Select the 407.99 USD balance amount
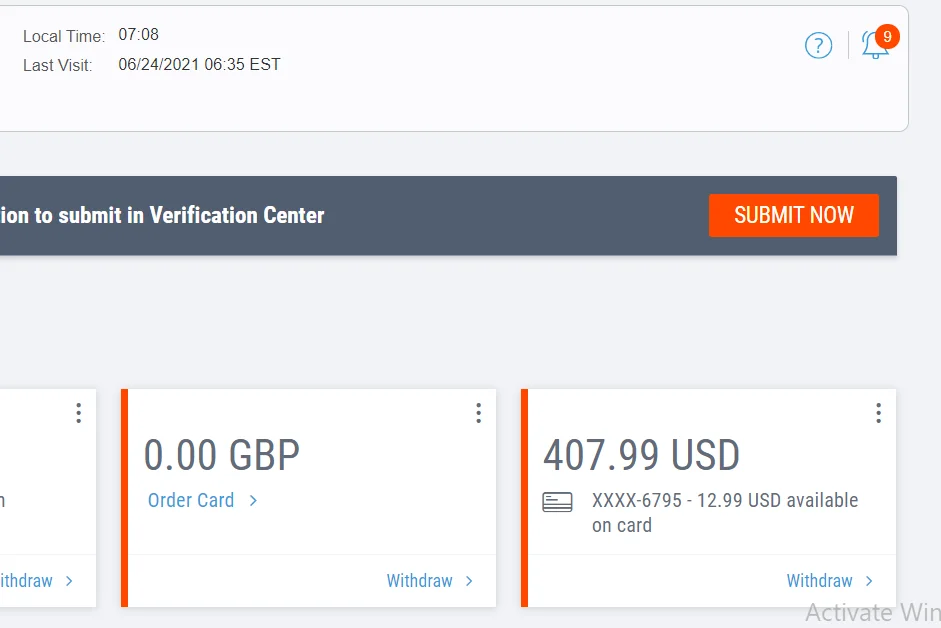941x628 pixels. click(x=641, y=456)
